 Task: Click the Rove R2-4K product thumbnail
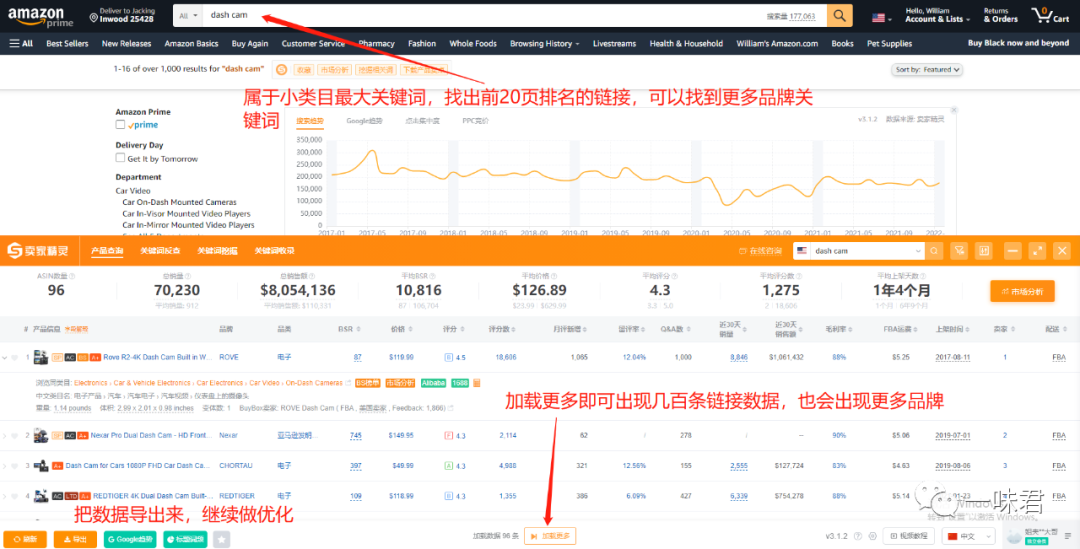[x=41, y=357]
